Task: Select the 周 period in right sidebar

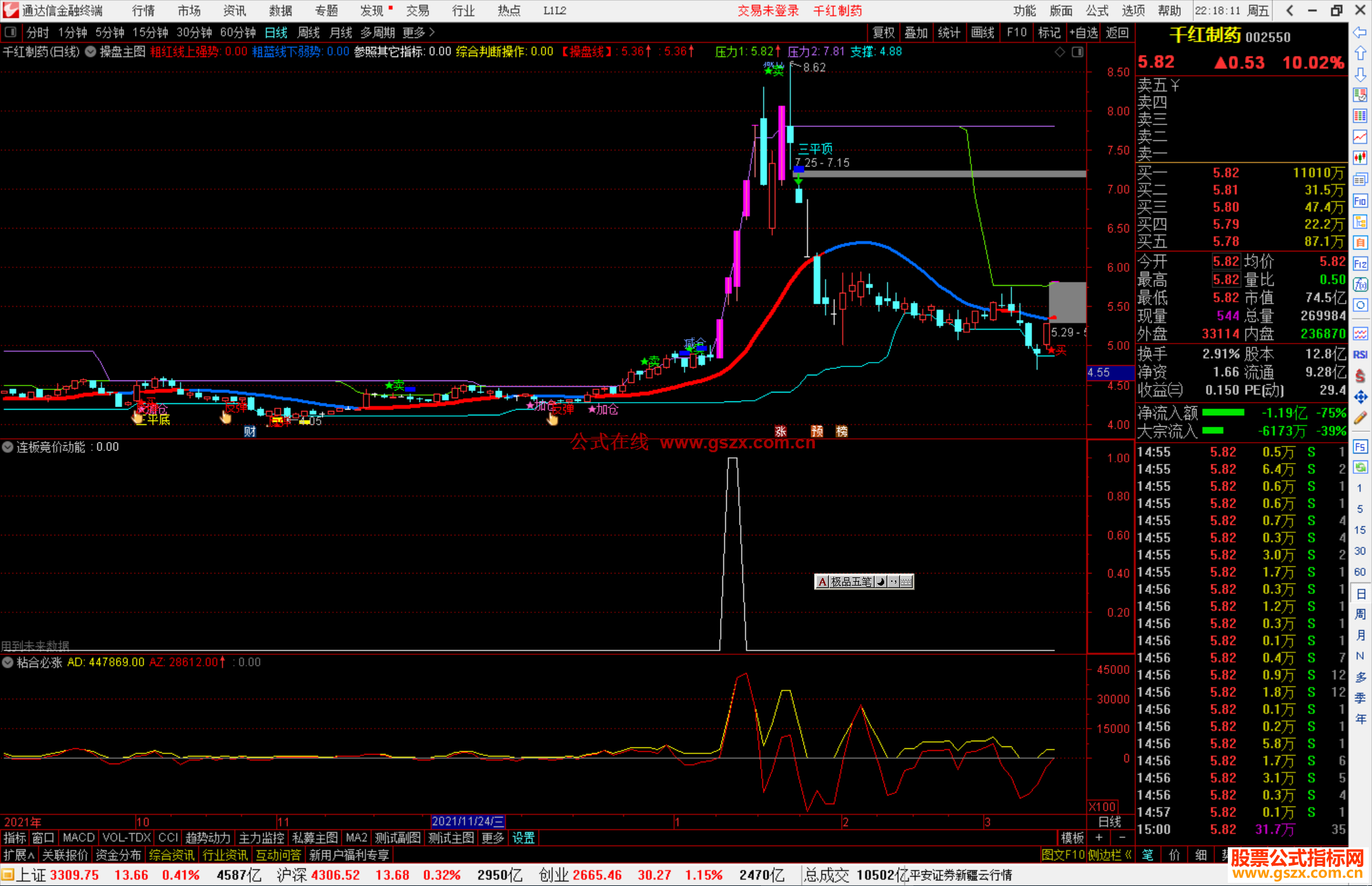Action: 1360,614
